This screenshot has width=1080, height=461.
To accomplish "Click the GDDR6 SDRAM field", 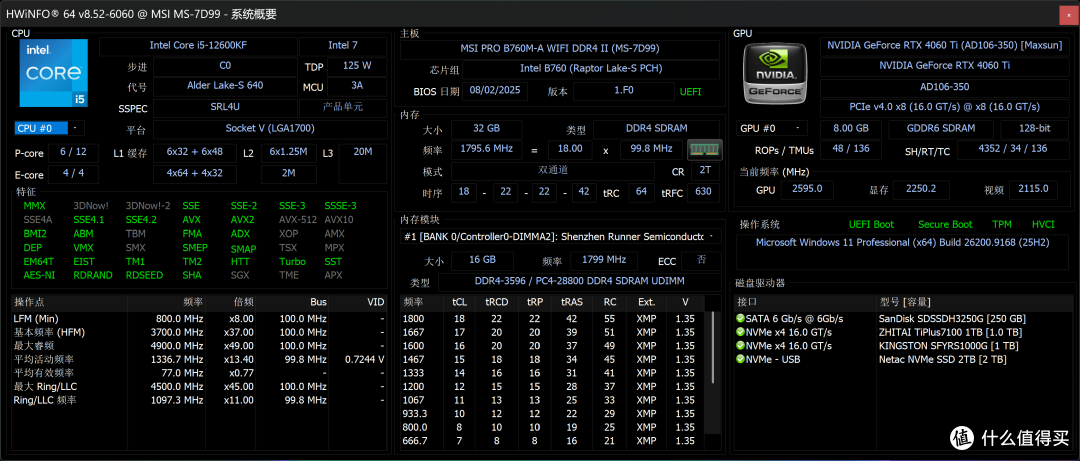I will pos(940,129).
